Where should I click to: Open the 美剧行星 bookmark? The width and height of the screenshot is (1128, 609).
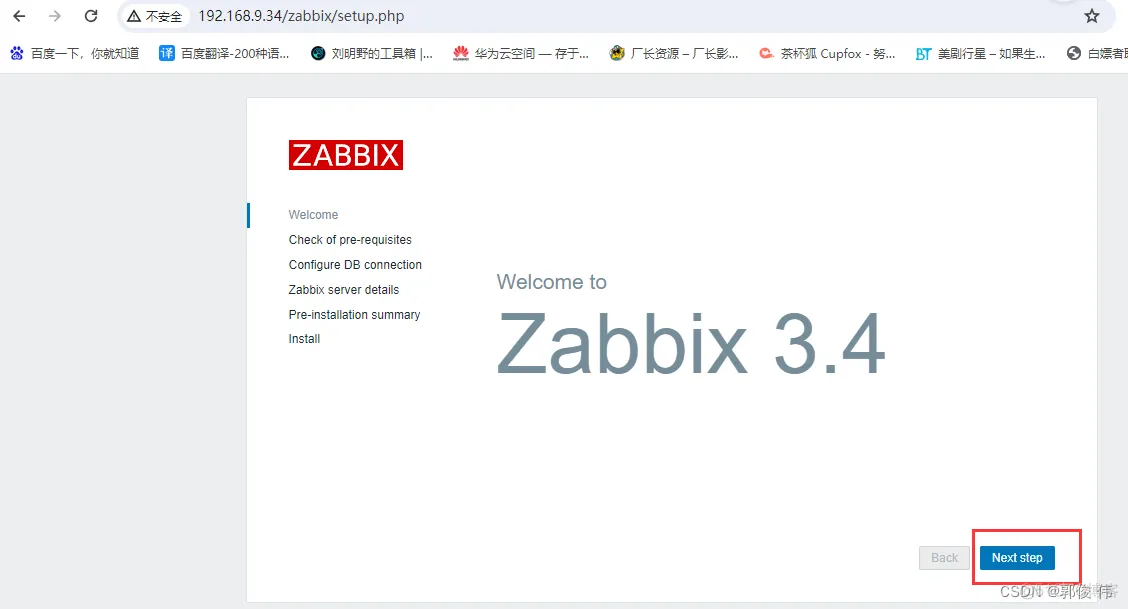tap(980, 53)
